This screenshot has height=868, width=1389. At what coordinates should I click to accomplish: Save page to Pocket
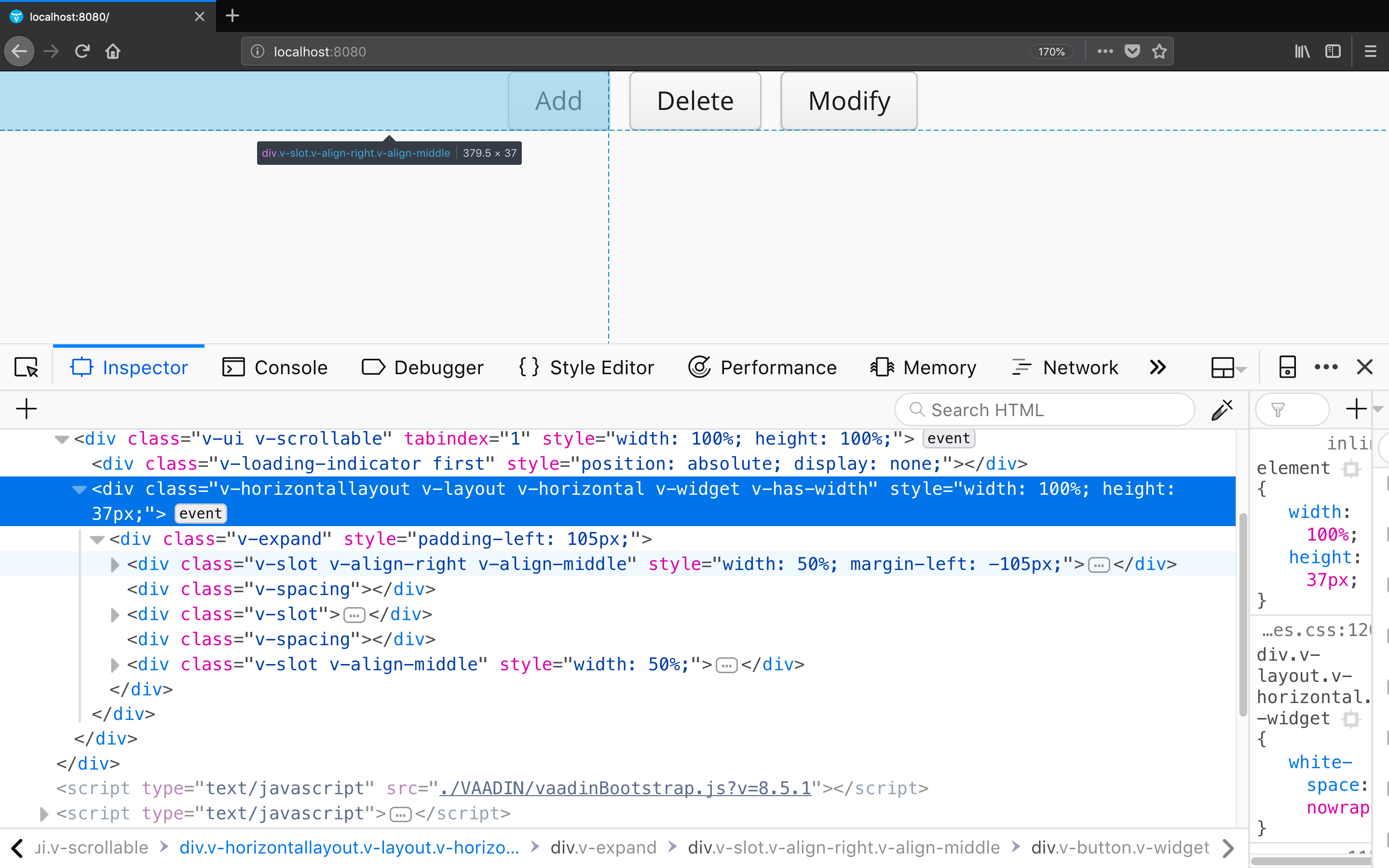click(1132, 52)
